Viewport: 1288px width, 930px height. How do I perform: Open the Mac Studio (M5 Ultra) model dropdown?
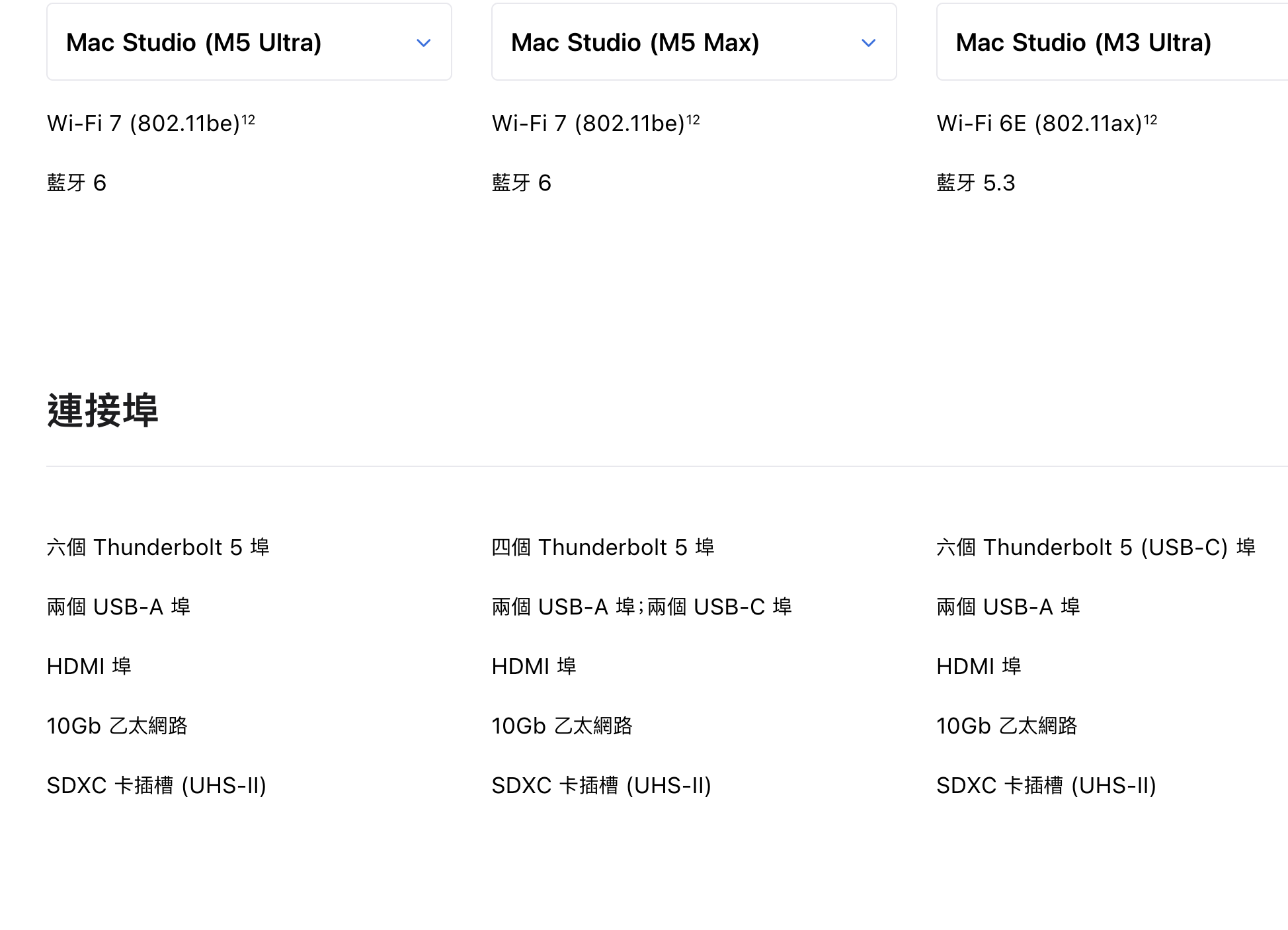click(249, 42)
